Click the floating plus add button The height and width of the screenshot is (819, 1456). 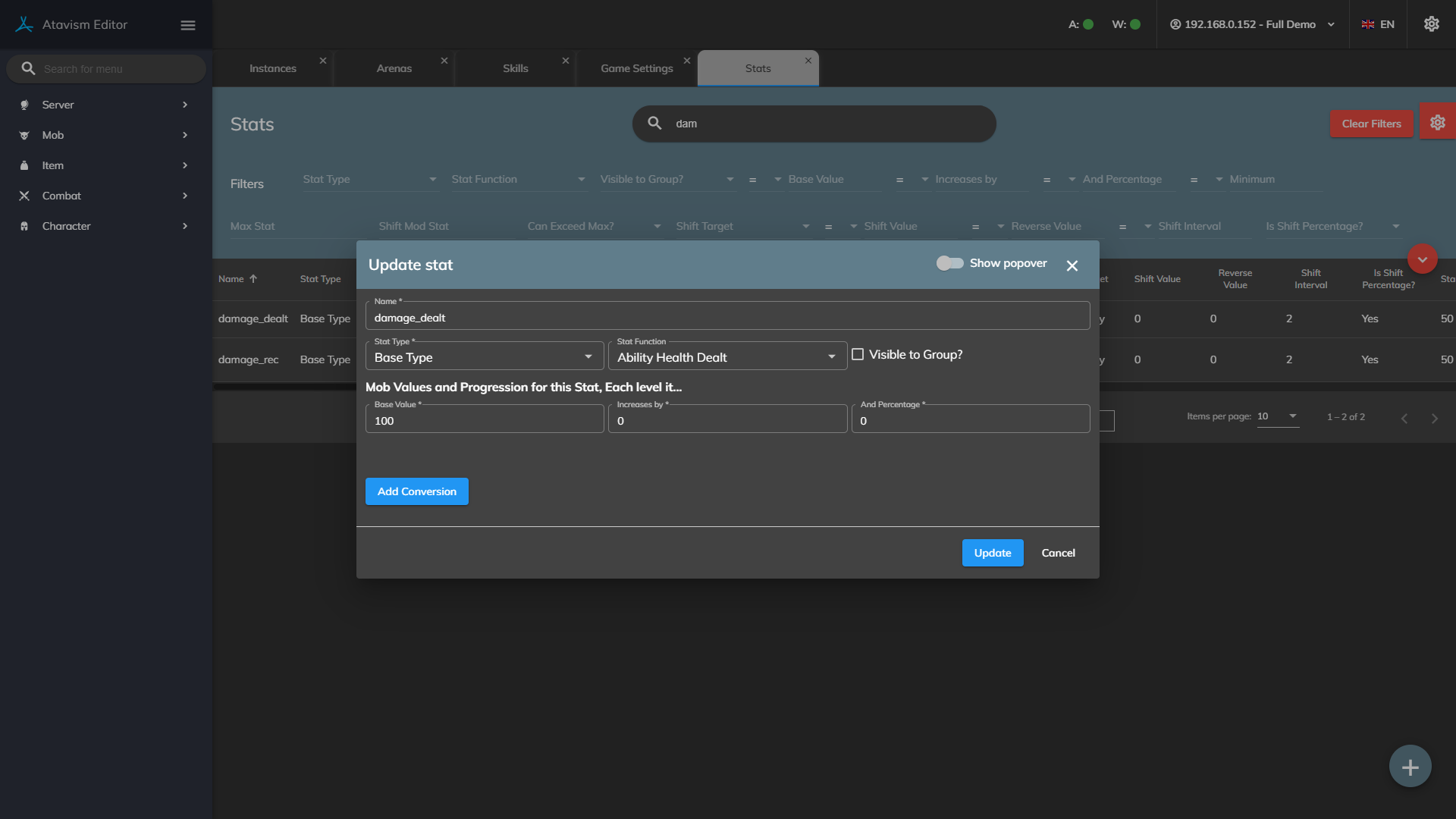pyautogui.click(x=1410, y=767)
